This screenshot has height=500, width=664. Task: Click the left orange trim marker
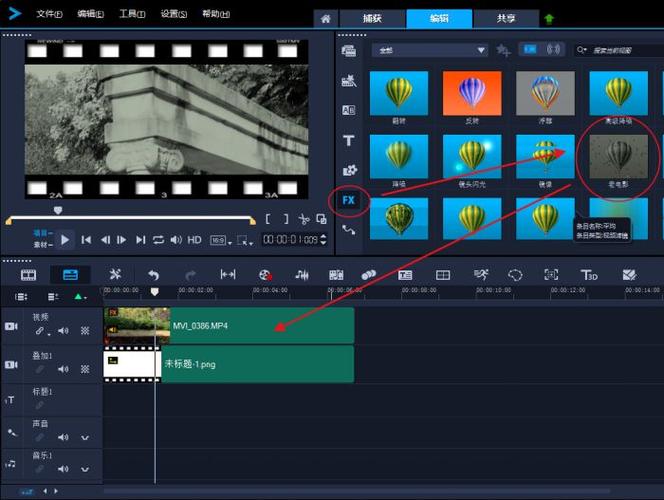pos(8,221)
